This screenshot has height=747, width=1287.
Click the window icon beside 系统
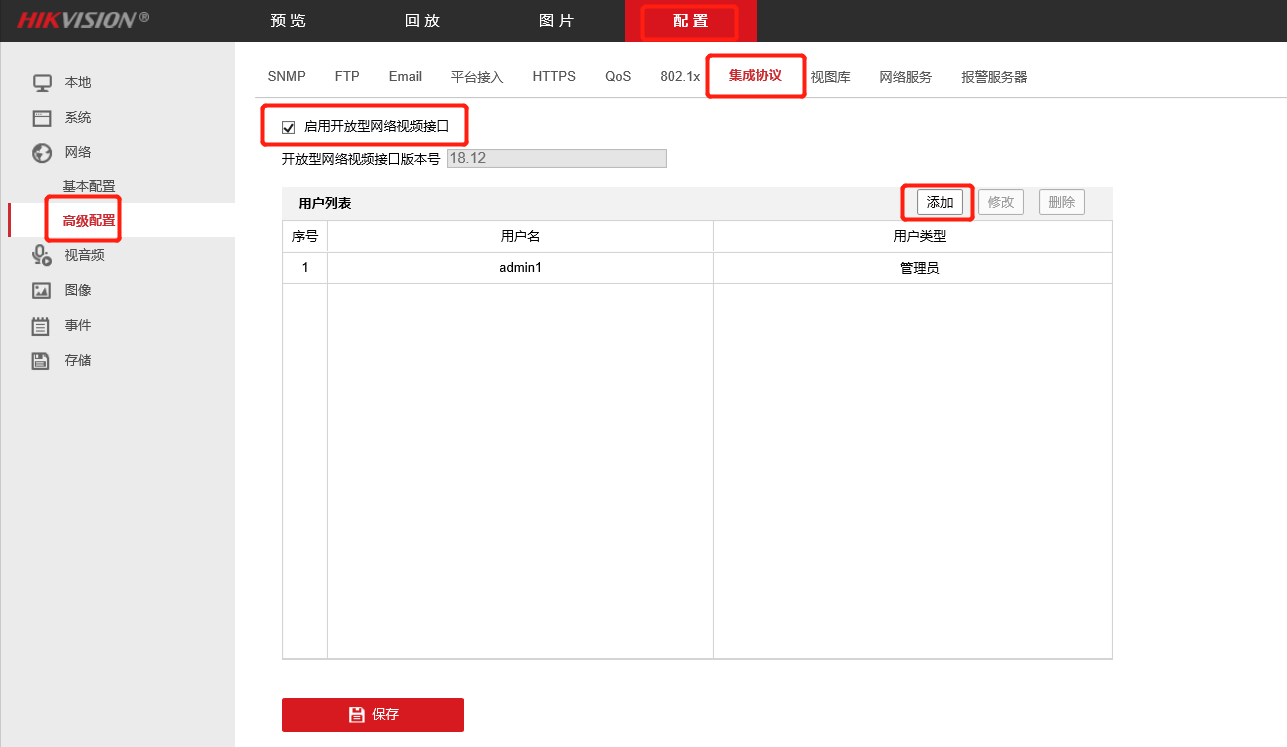[x=41, y=118]
